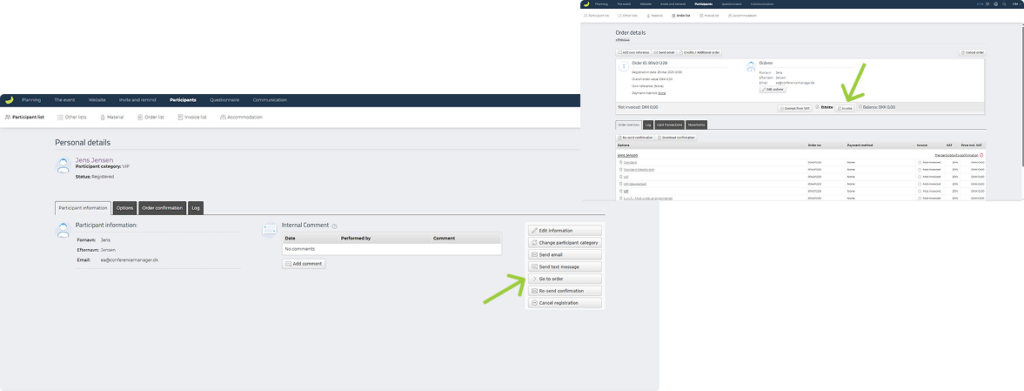The image size is (1024, 391).
Task: Open Invoice list in Personal details window
Action: 191,117
